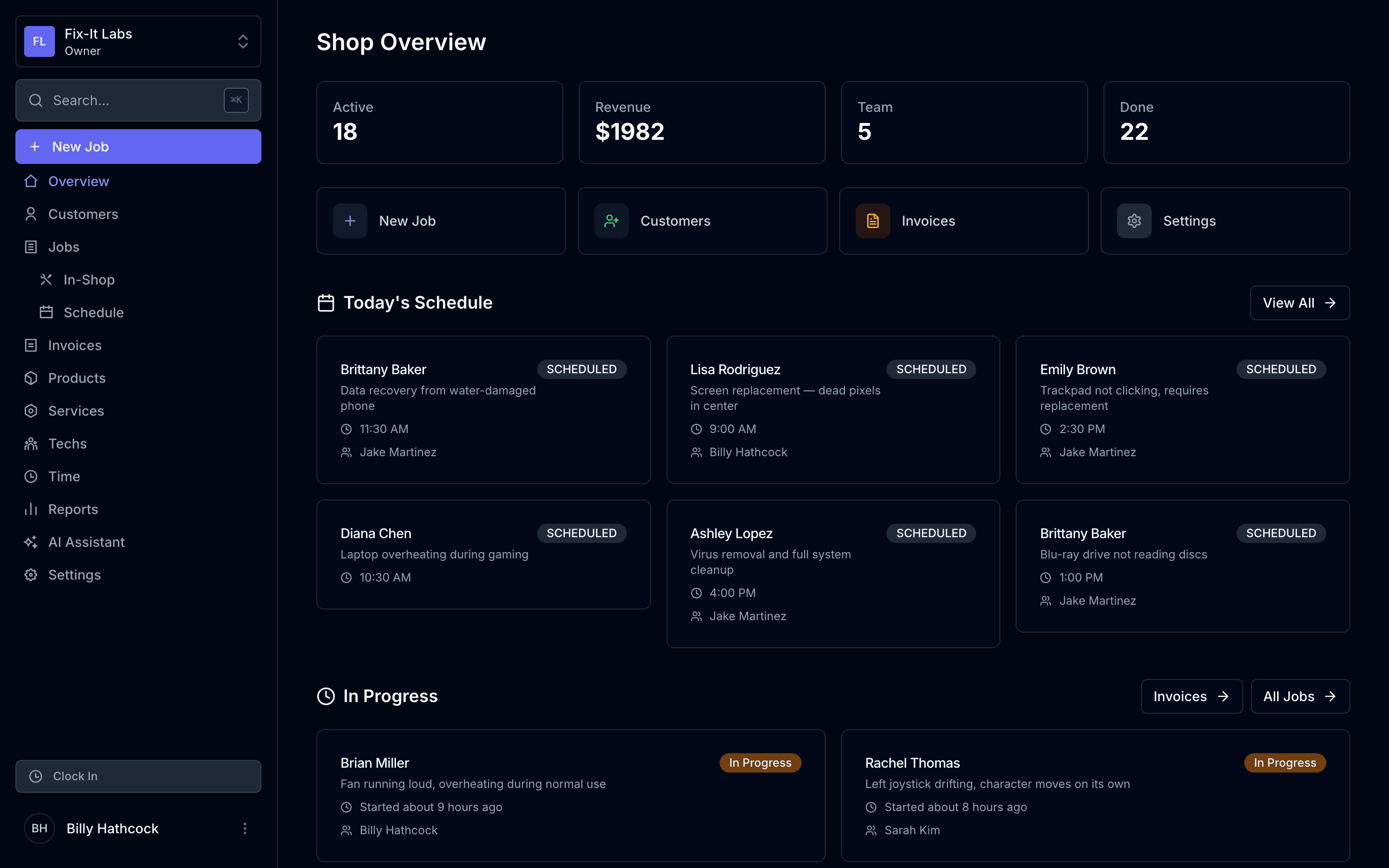Viewport: 1389px width, 868px height.
Task: Select Customers in the sidebar navigation
Action: (82, 214)
